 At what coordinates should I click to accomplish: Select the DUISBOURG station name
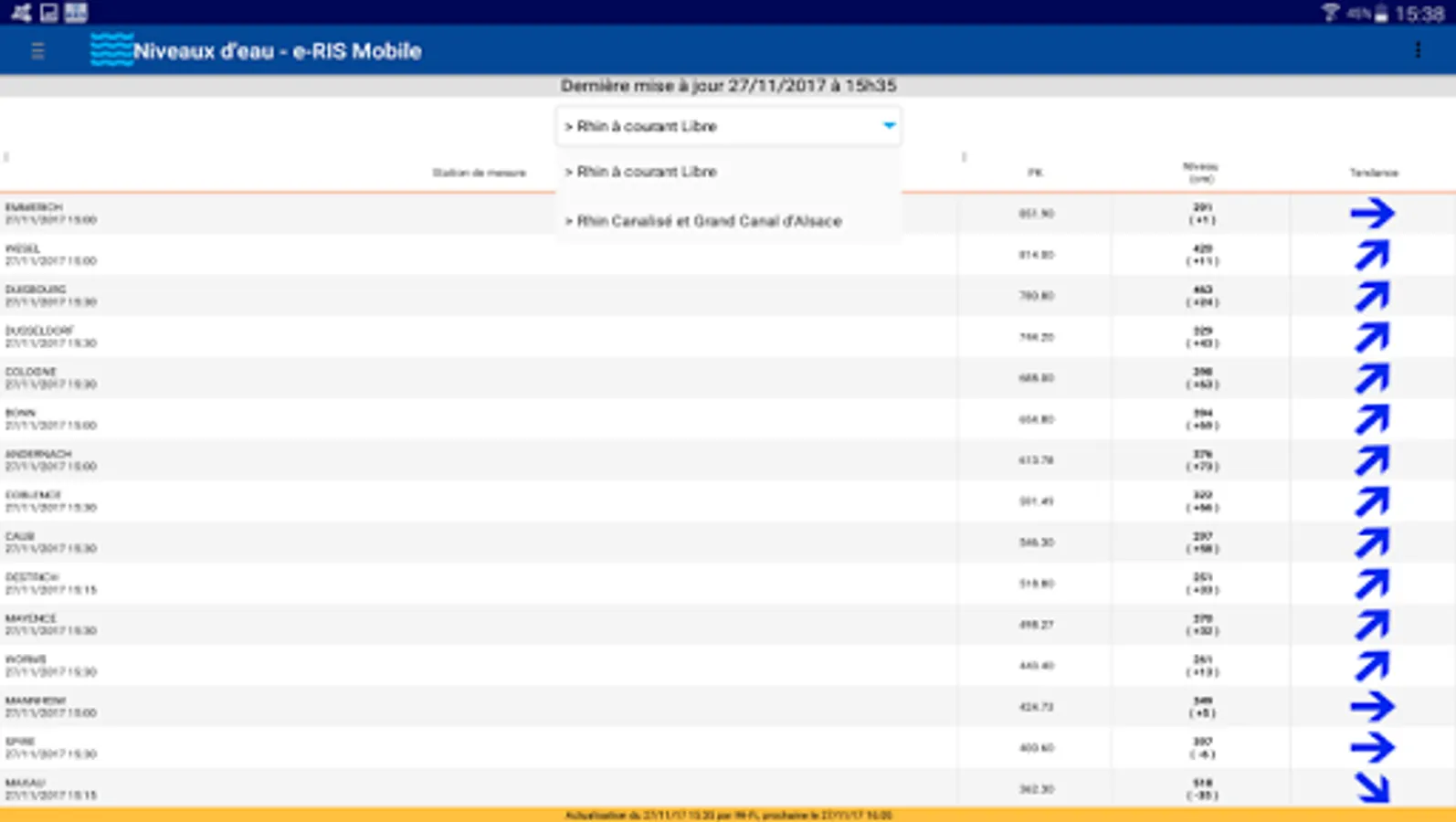coord(36,290)
